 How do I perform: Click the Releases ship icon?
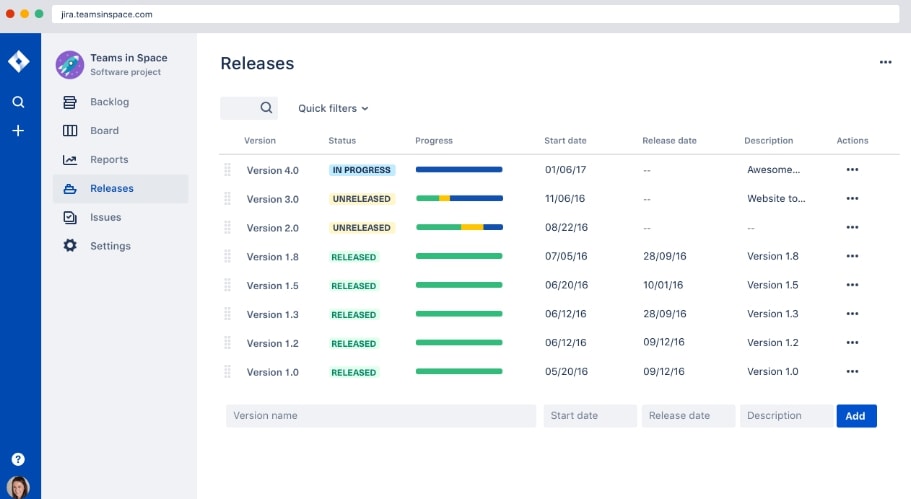coord(70,189)
